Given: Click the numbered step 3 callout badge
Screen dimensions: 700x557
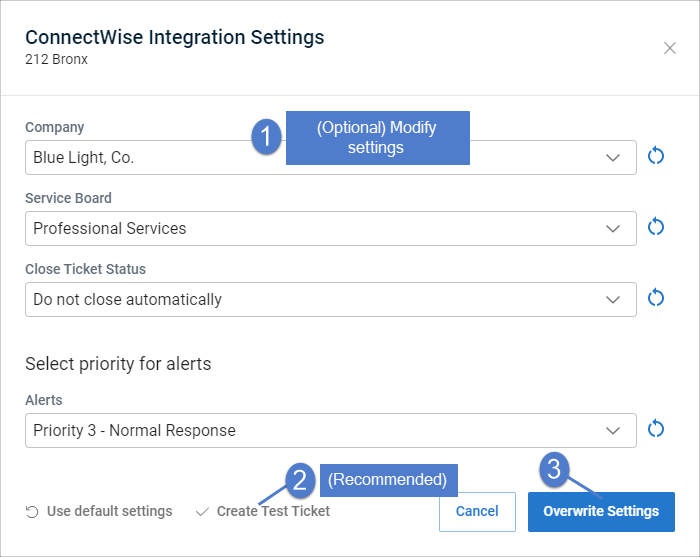Looking at the screenshot, I should pyautogui.click(x=554, y=470).
